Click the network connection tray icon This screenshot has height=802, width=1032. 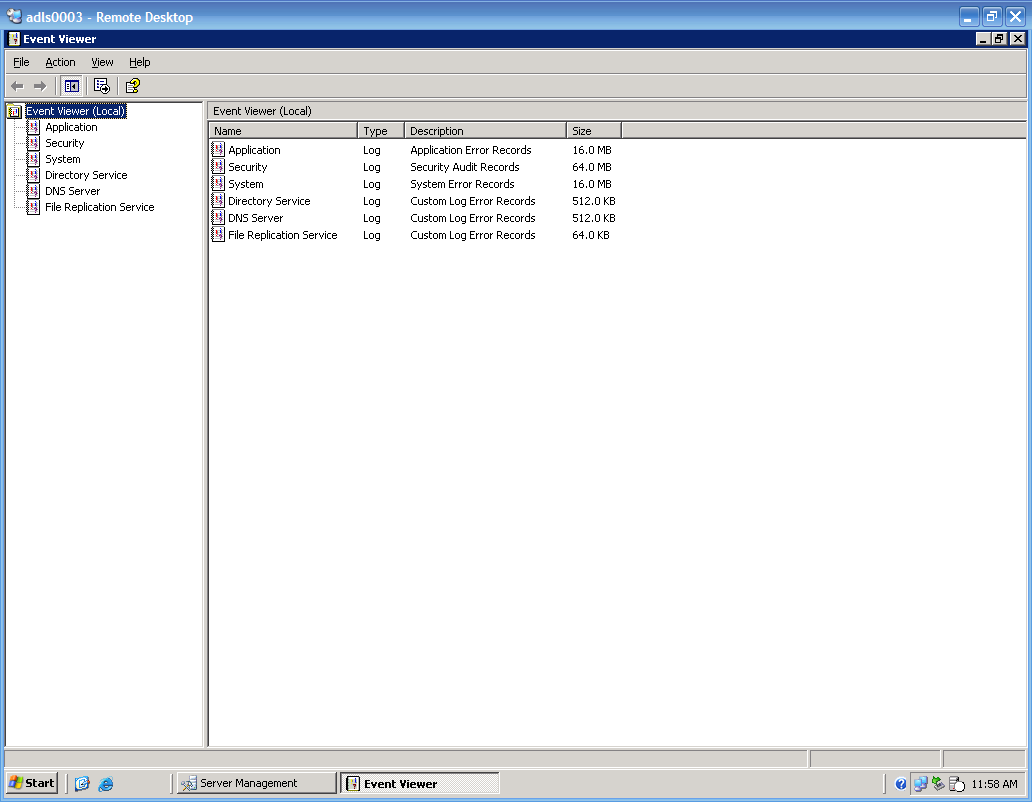coord(920,784)
